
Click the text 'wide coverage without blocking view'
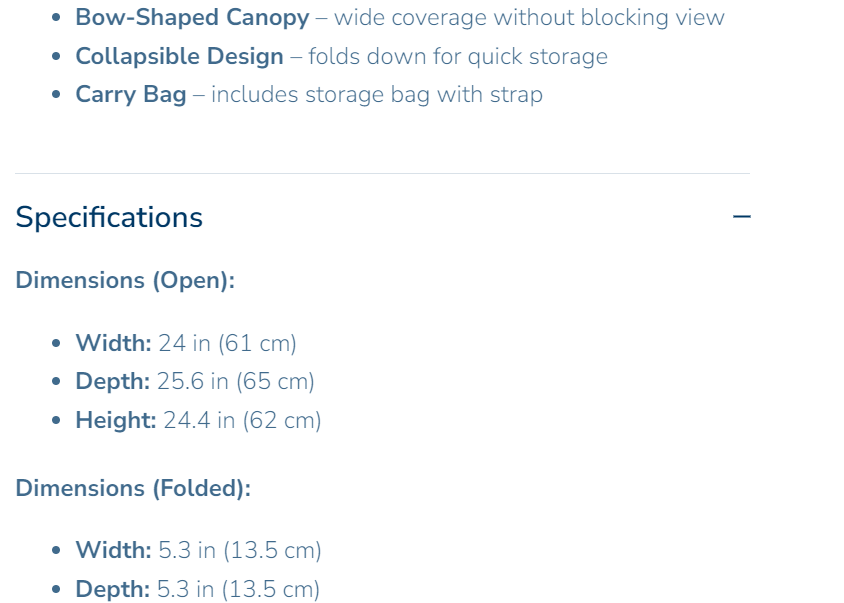pyautogui.click(x=529, y=17)
